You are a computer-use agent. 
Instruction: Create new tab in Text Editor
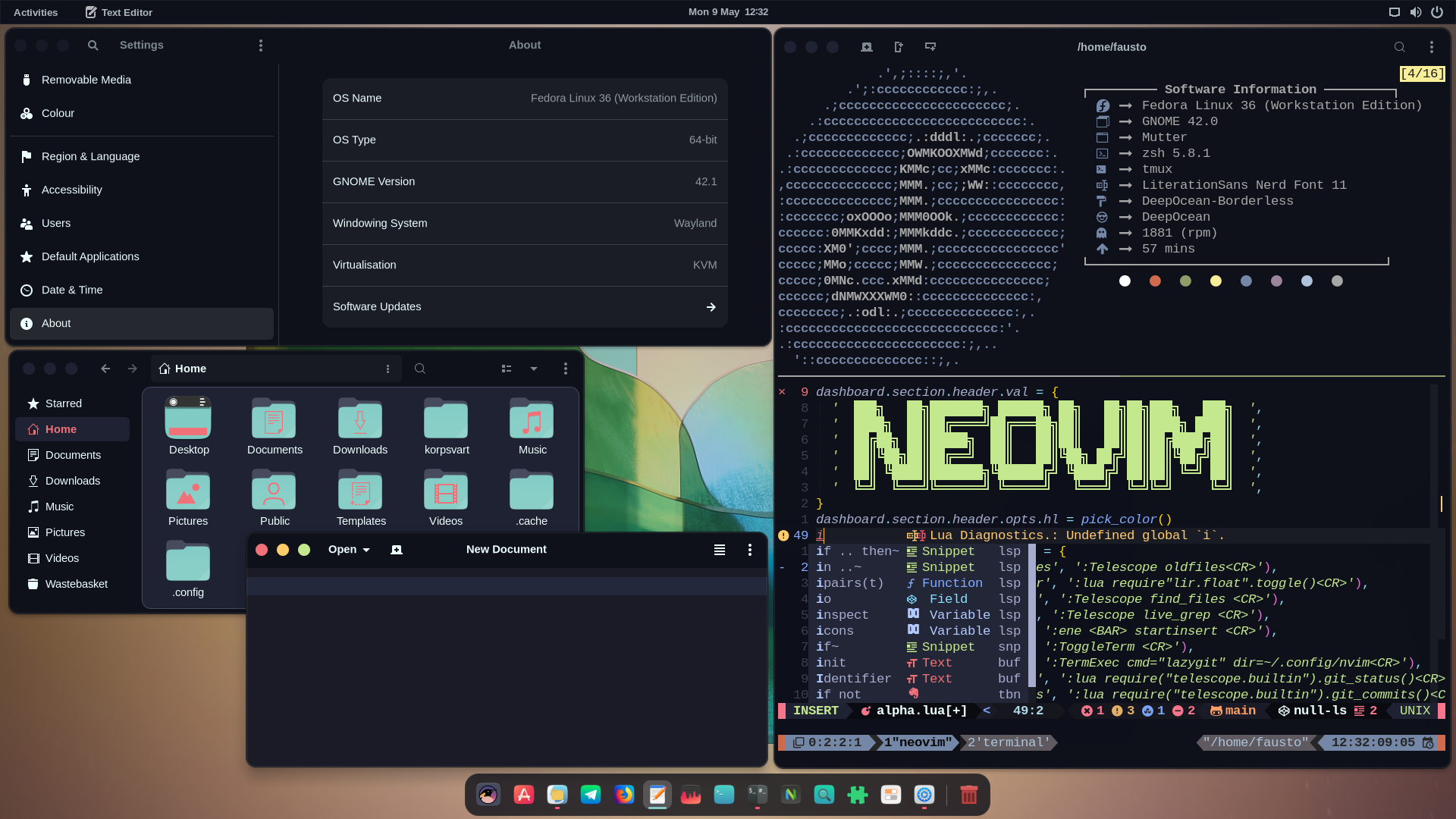point(396,550)
